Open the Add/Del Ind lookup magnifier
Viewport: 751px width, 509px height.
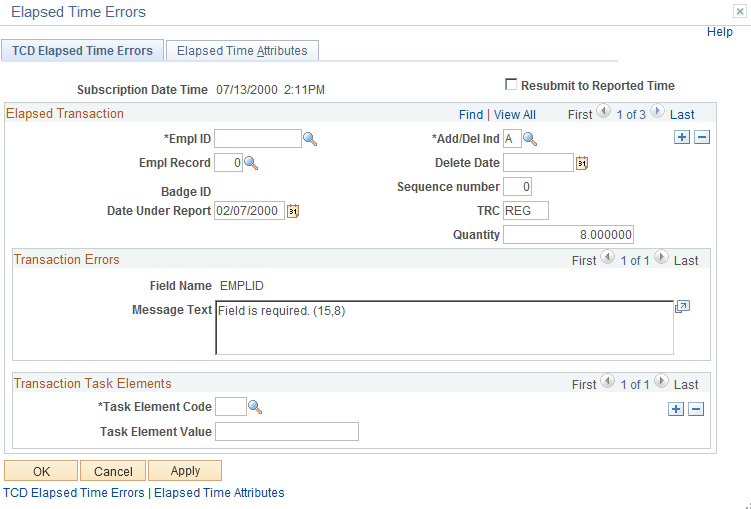pos(530,139)
